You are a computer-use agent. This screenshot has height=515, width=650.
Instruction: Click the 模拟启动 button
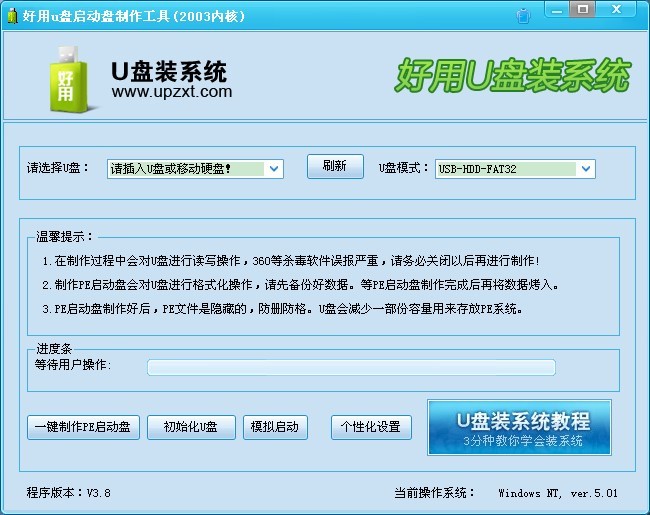click(275, 427)
